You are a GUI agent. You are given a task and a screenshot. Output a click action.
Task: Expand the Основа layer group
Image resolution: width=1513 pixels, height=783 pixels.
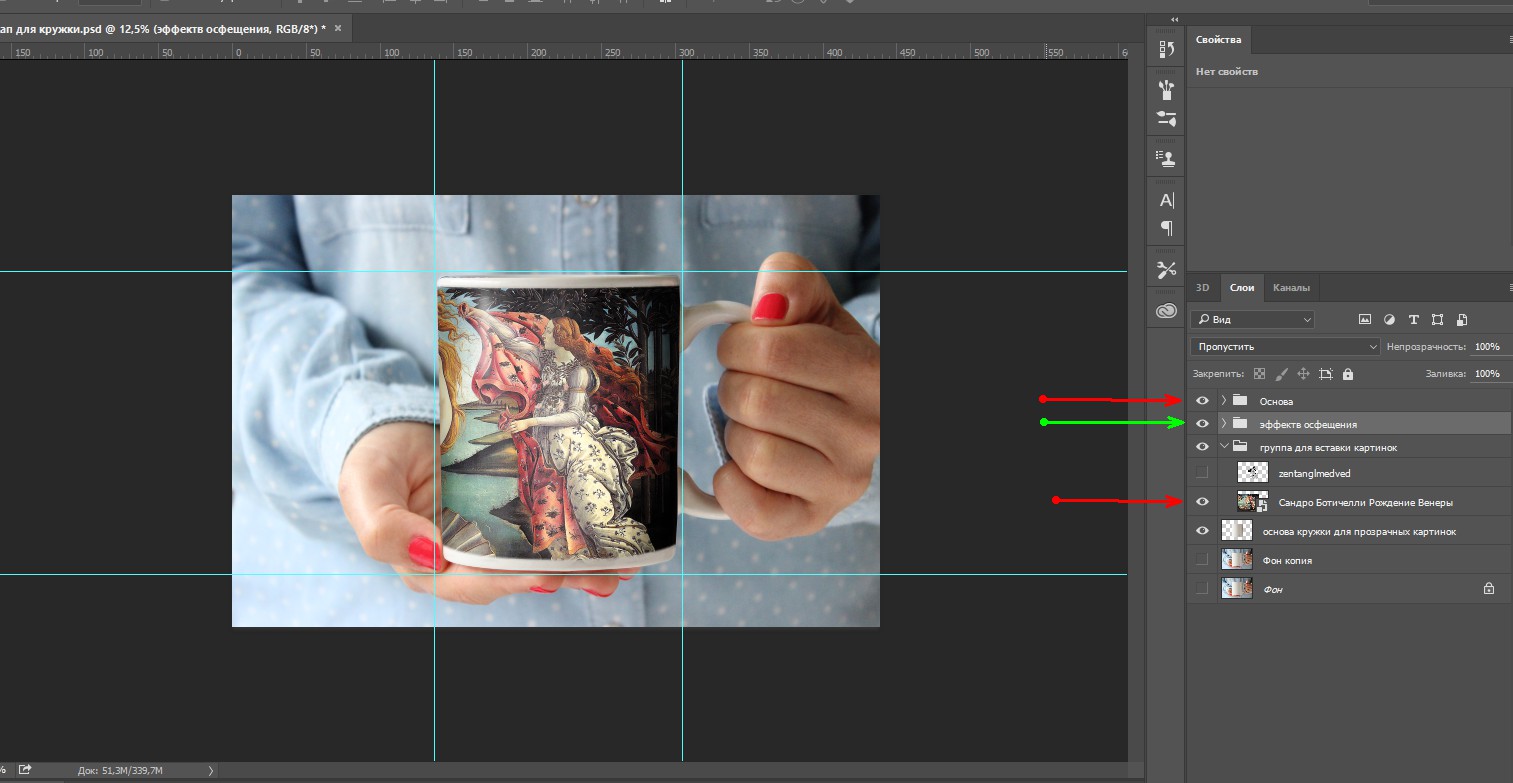[1224, 401]
